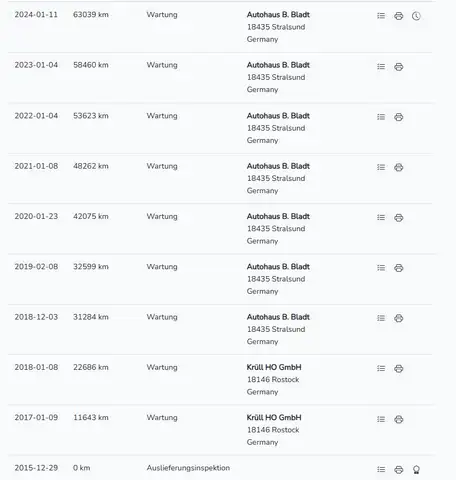Show details list for 2015-12-29 entry
The height and width of the screenshot is (480, 456).
tap(381, 469)
